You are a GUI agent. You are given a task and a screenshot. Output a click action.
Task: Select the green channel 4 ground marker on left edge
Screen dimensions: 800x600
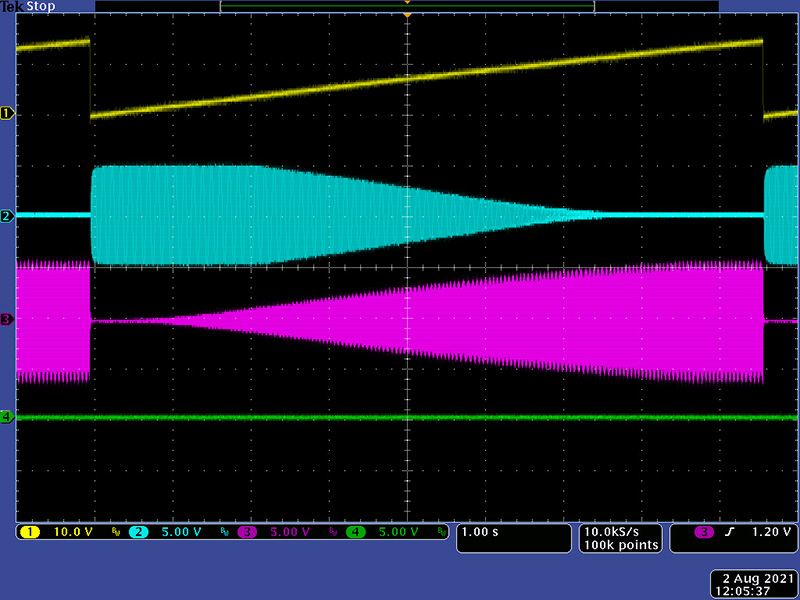8,416
